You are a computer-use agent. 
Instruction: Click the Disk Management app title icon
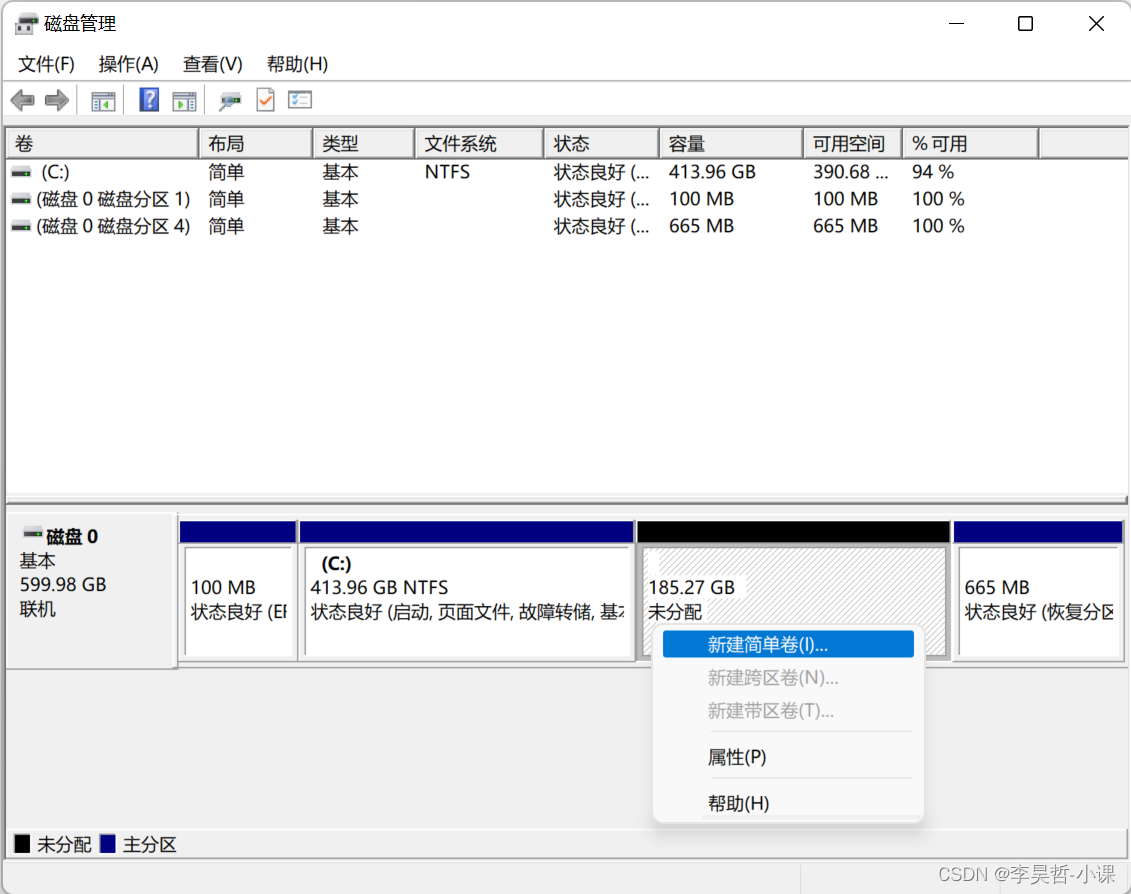pyautogui.click(x=25, y=24)
